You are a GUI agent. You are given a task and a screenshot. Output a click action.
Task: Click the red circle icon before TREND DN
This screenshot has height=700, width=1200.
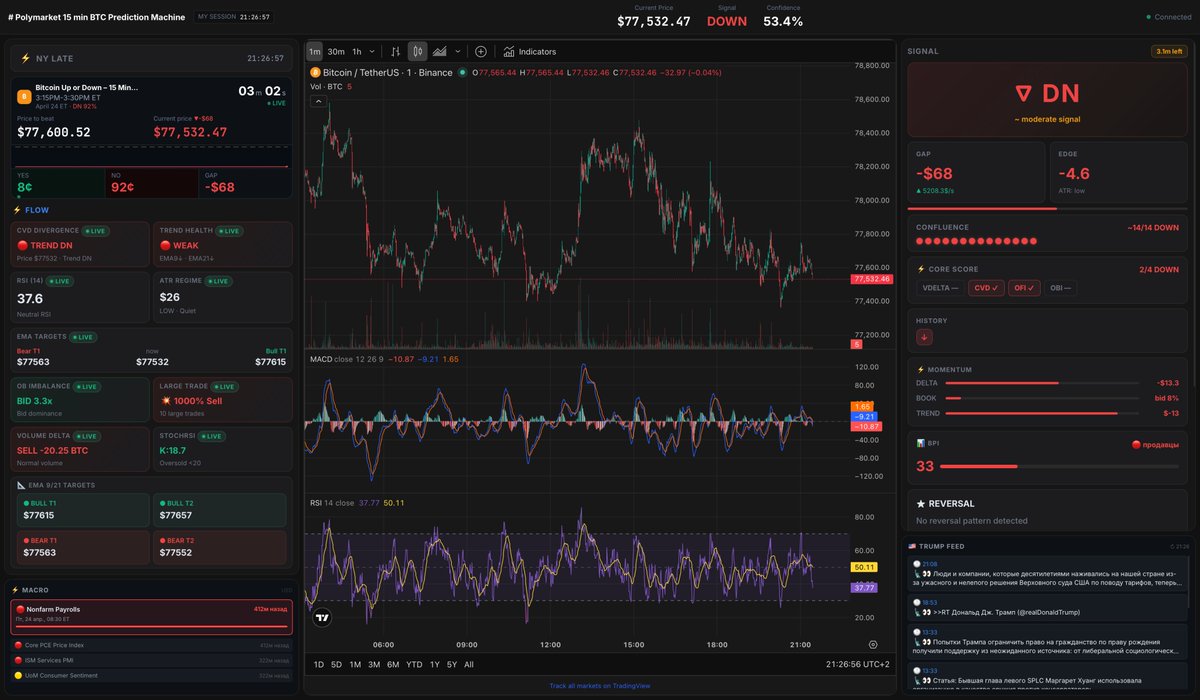[22, 245]
